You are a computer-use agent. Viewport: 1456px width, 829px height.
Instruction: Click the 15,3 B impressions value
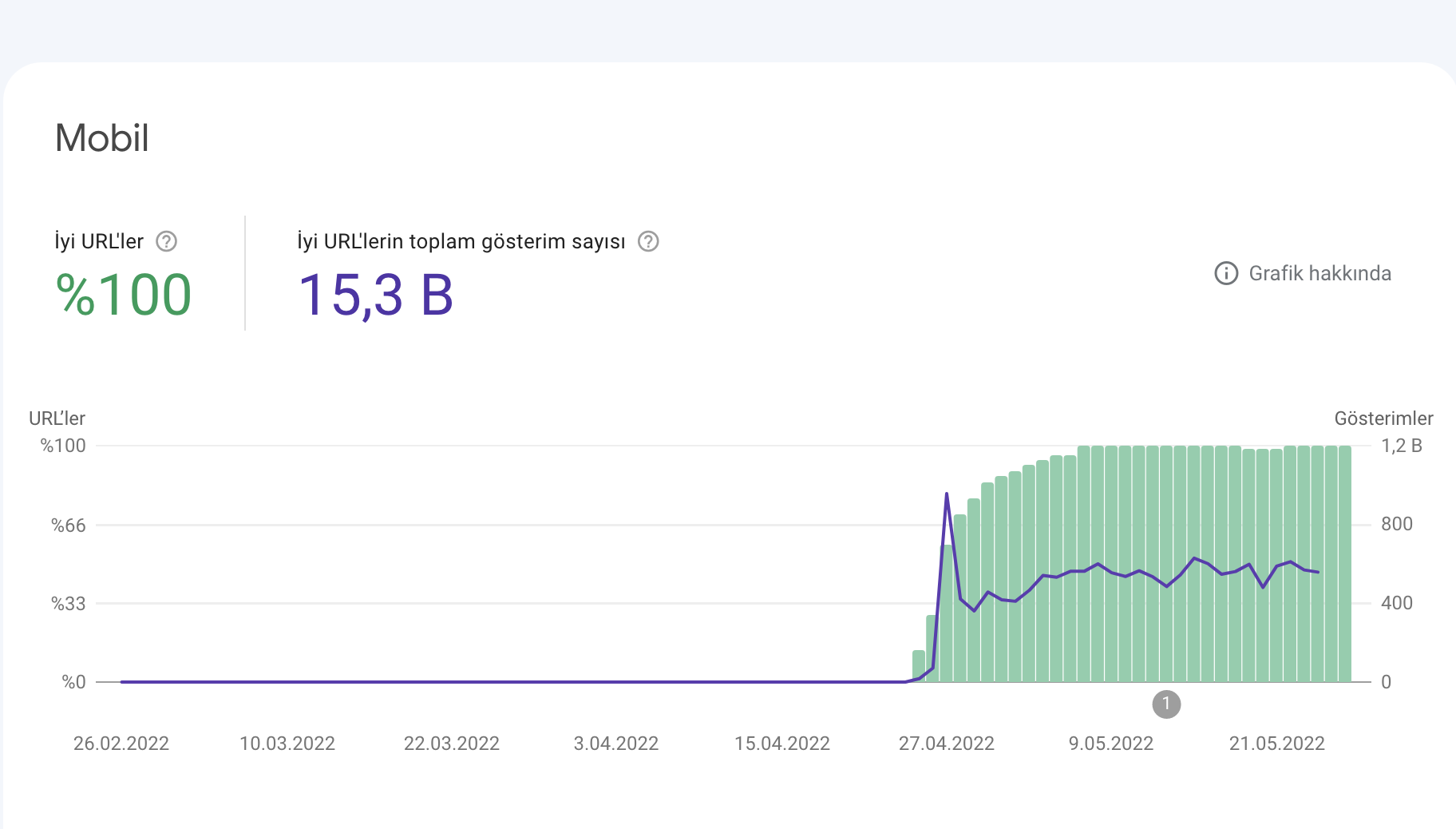376,295
